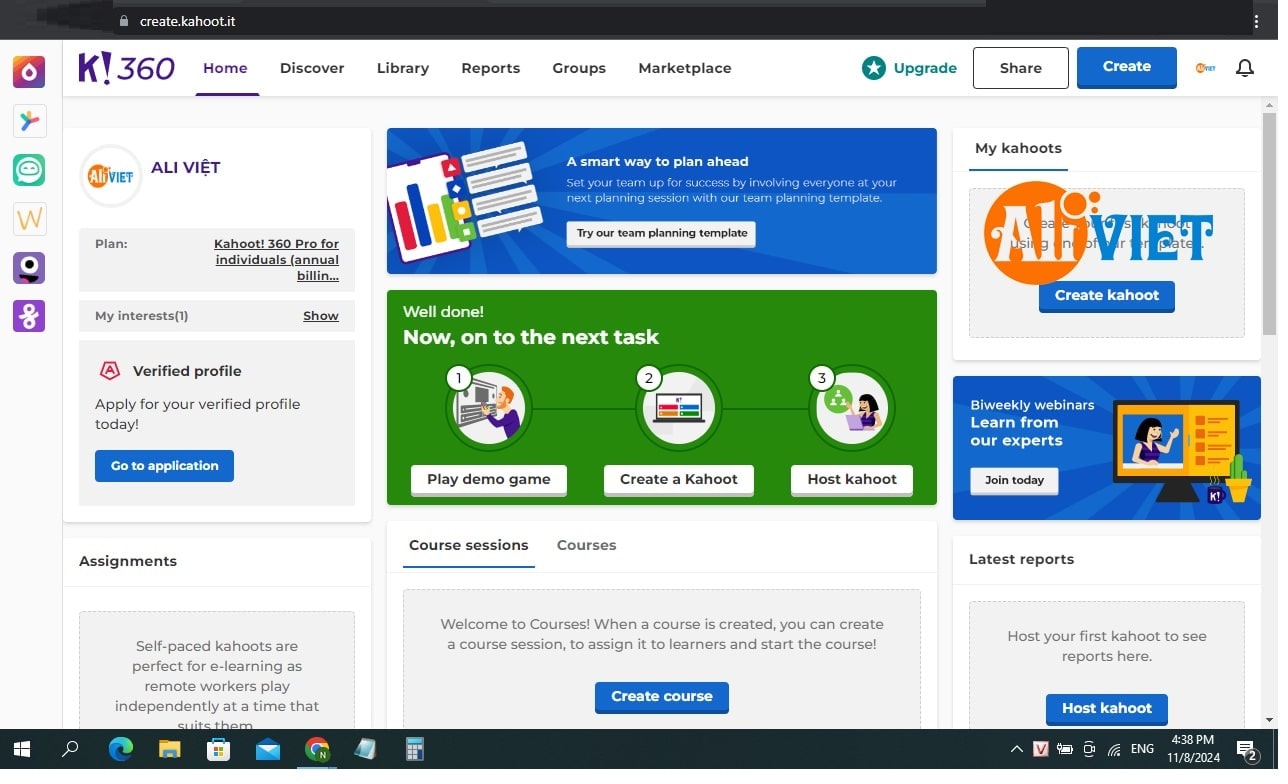Go to the Home tab

225,68
